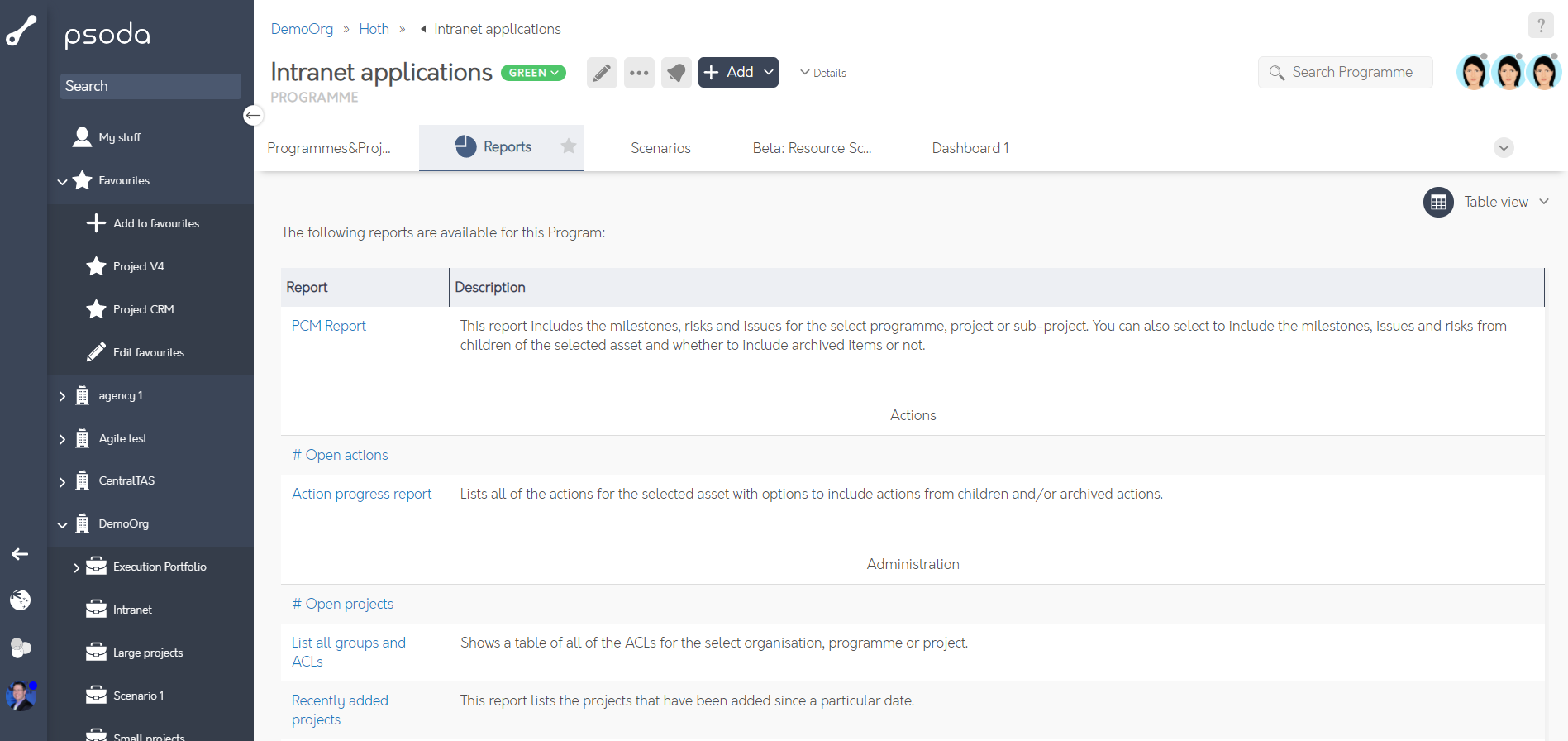Click the tag icon beside the edit pencil

pos(676,72)
